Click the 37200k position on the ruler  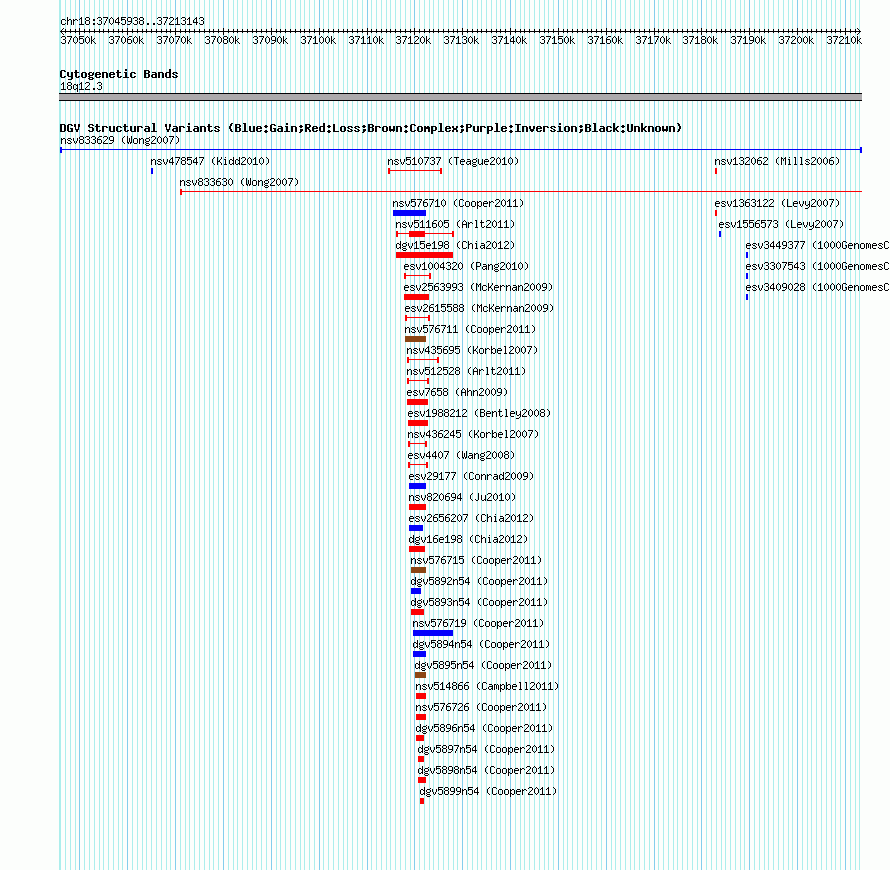coord(796,40)
